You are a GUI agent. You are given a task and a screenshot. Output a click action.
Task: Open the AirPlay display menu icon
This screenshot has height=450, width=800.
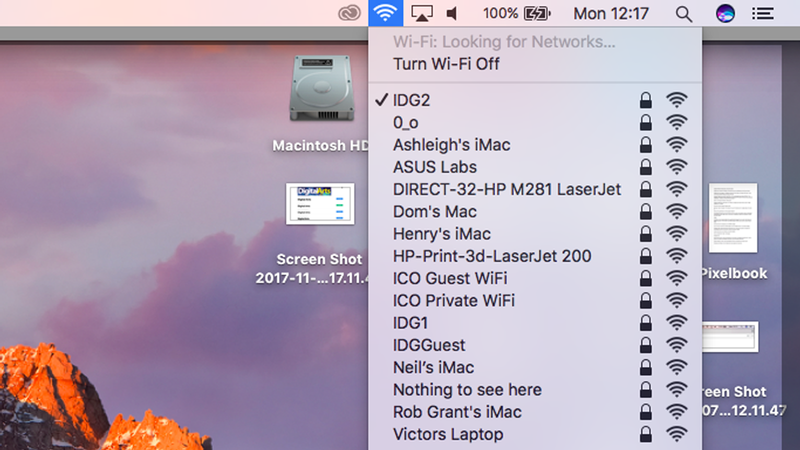pyautogui.click(x=422, y=13)
